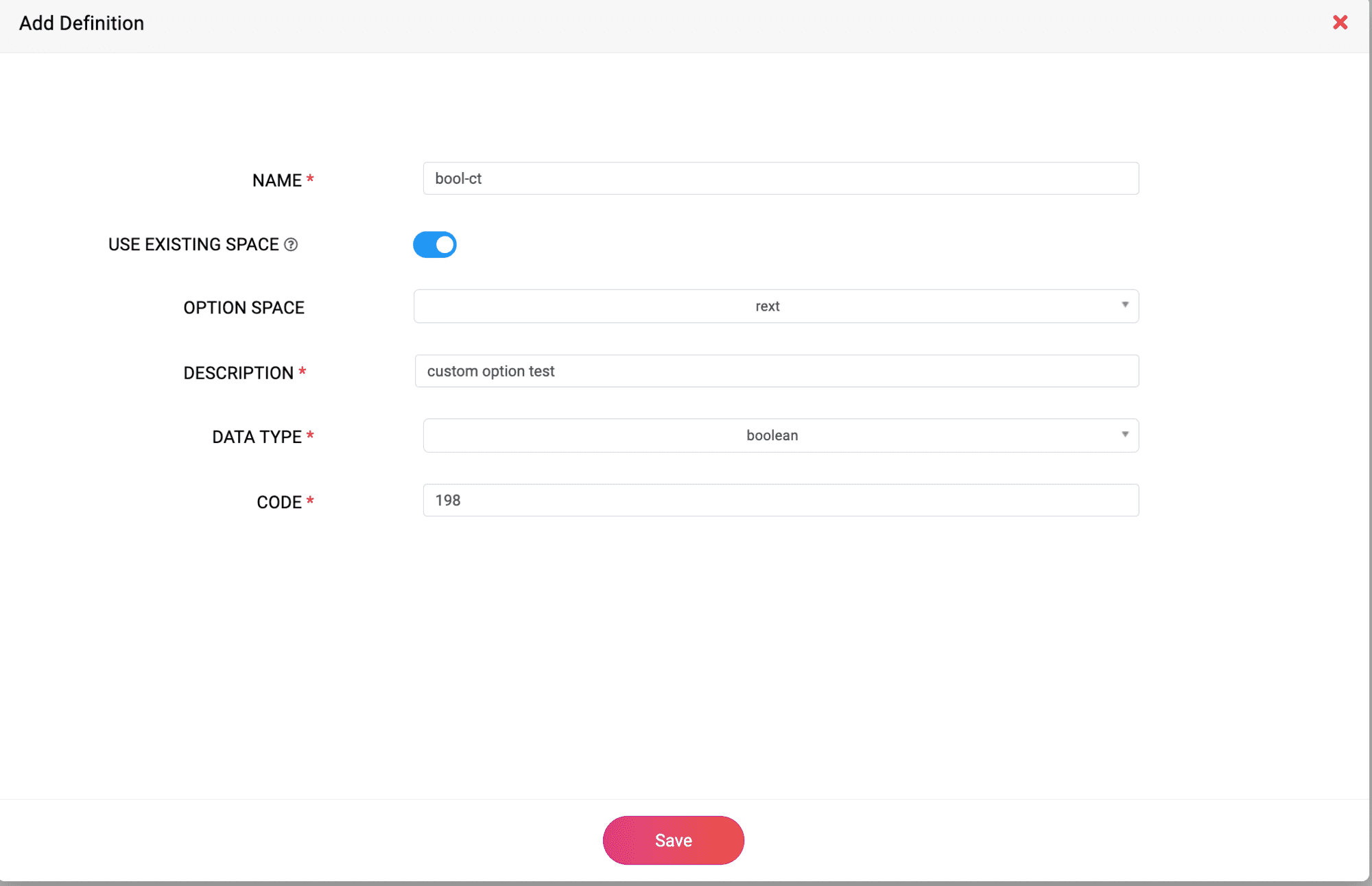This screenshot has width=1372, height=886.
Task: Close the Add Definition dialog
Action: tap(1340, 23)
